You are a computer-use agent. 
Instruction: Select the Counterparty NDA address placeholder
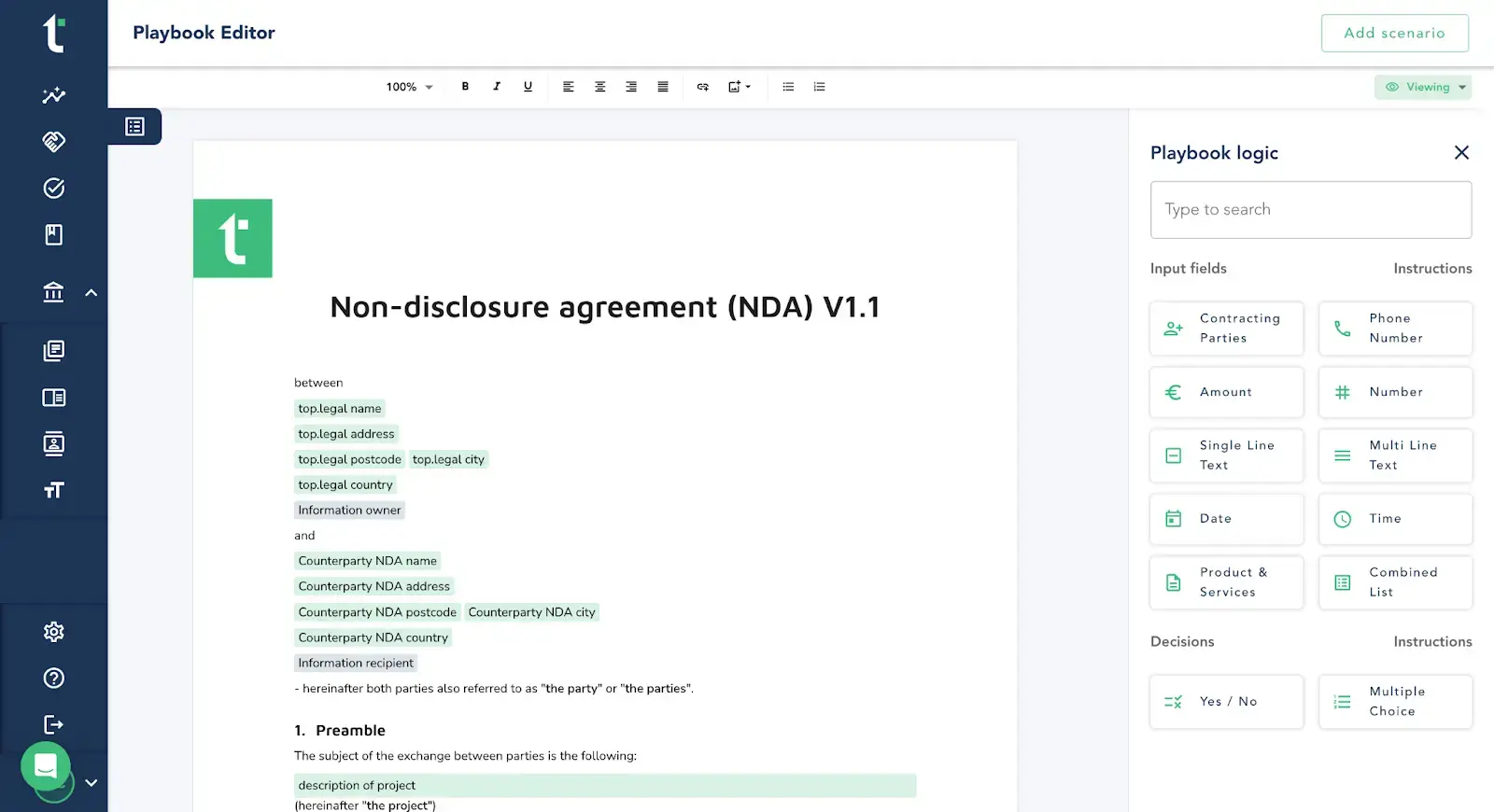point(374,586)
